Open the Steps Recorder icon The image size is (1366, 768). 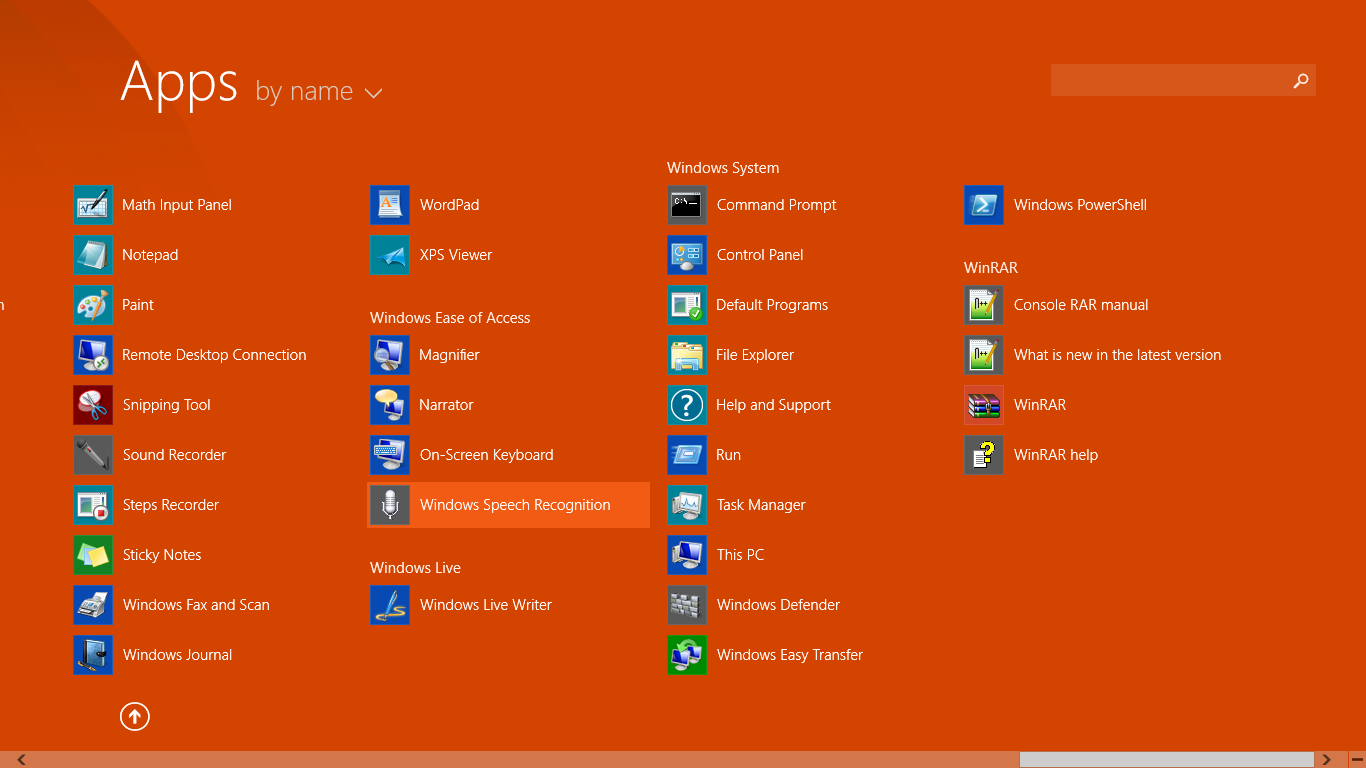tap(93, 505)
